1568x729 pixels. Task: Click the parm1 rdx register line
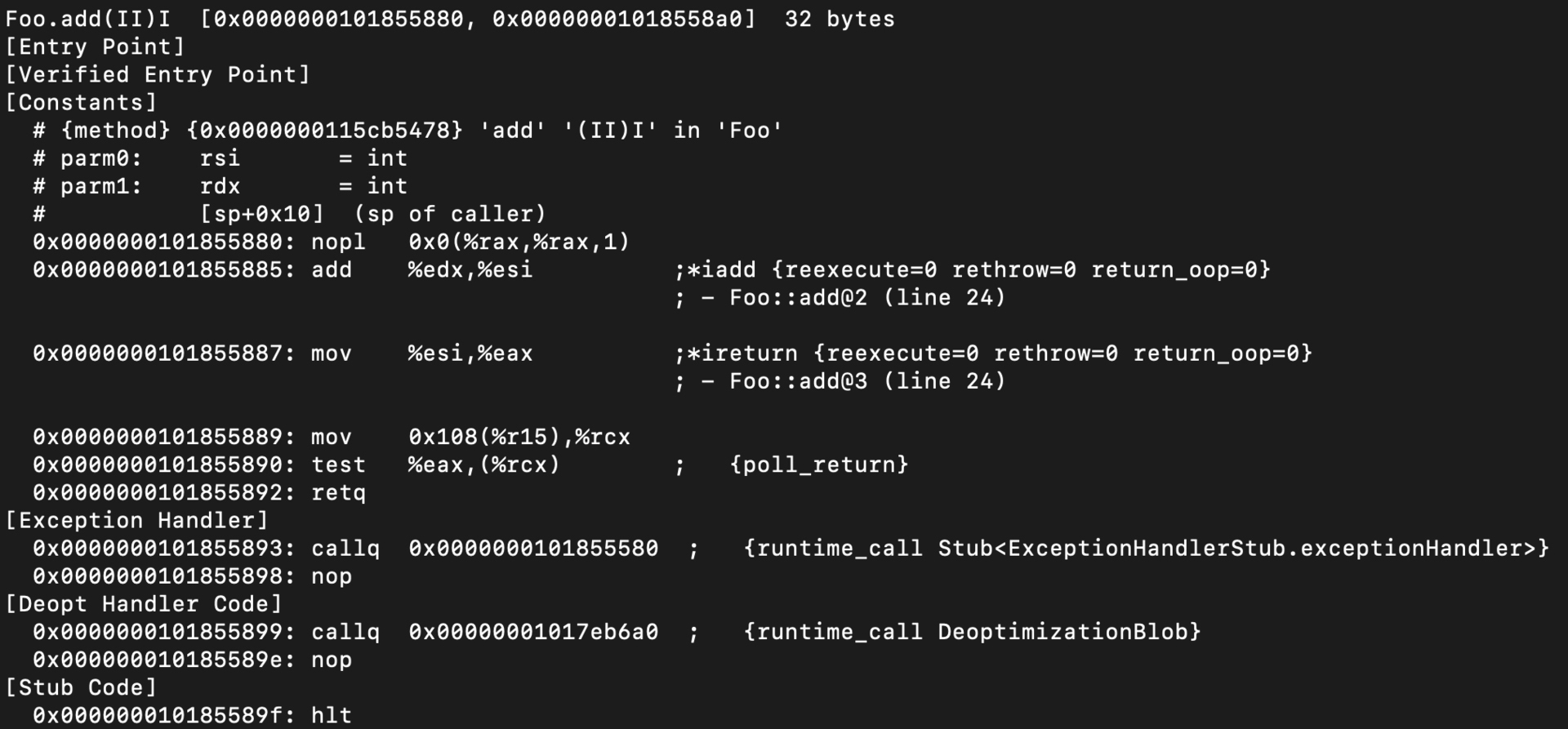[220, 186]
